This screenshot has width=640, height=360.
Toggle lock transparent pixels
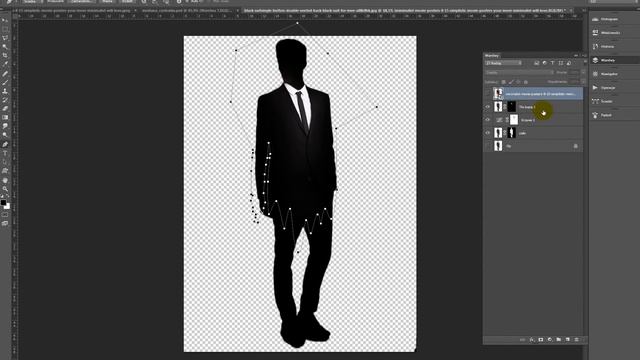click(x=504, y=82)
